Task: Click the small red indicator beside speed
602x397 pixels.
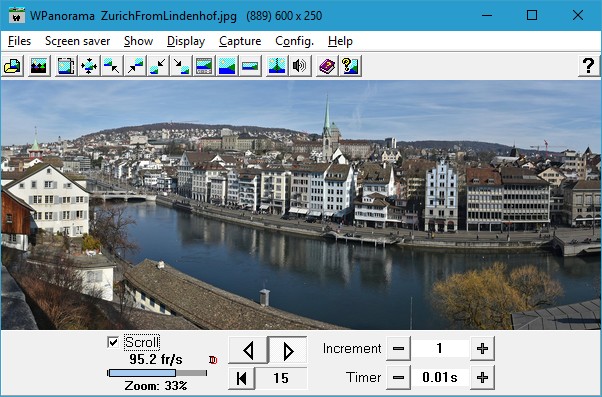Action: click(x=213, y=360)
